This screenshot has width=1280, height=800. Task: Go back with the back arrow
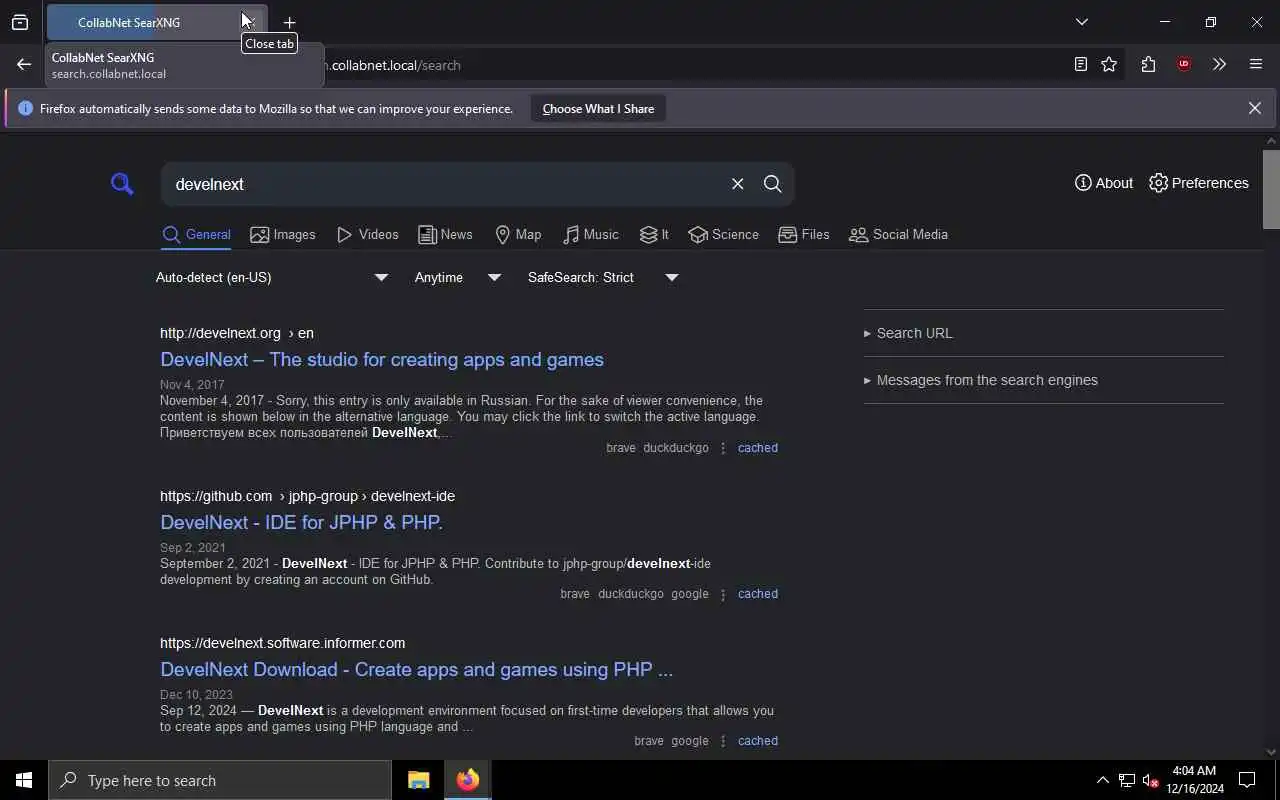click(x=24, y=64)
